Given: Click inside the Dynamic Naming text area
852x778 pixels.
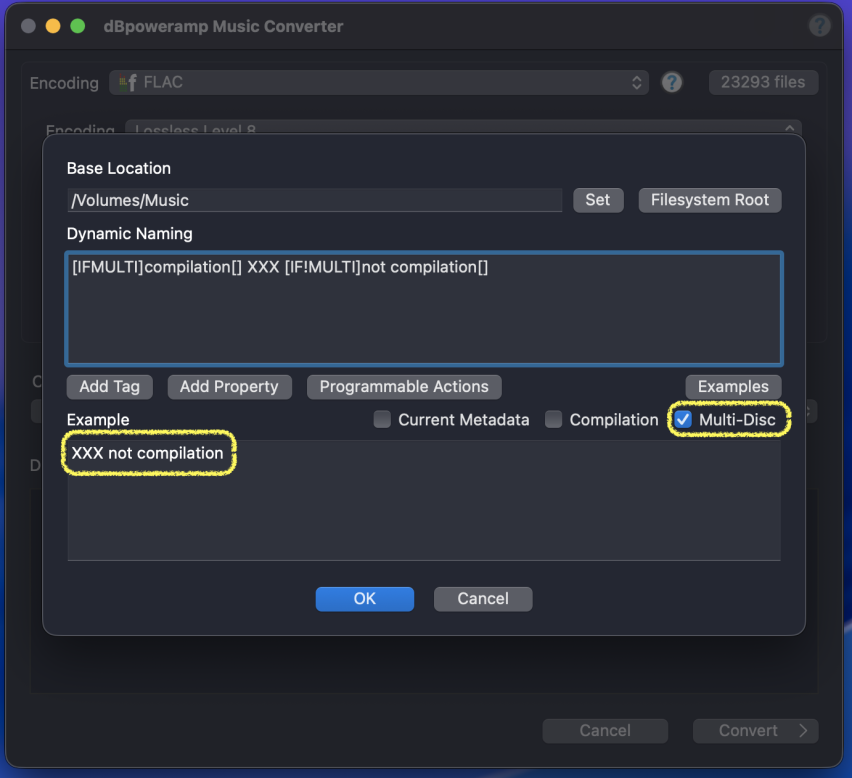Looking at the screenshot, I should [424, 308].
